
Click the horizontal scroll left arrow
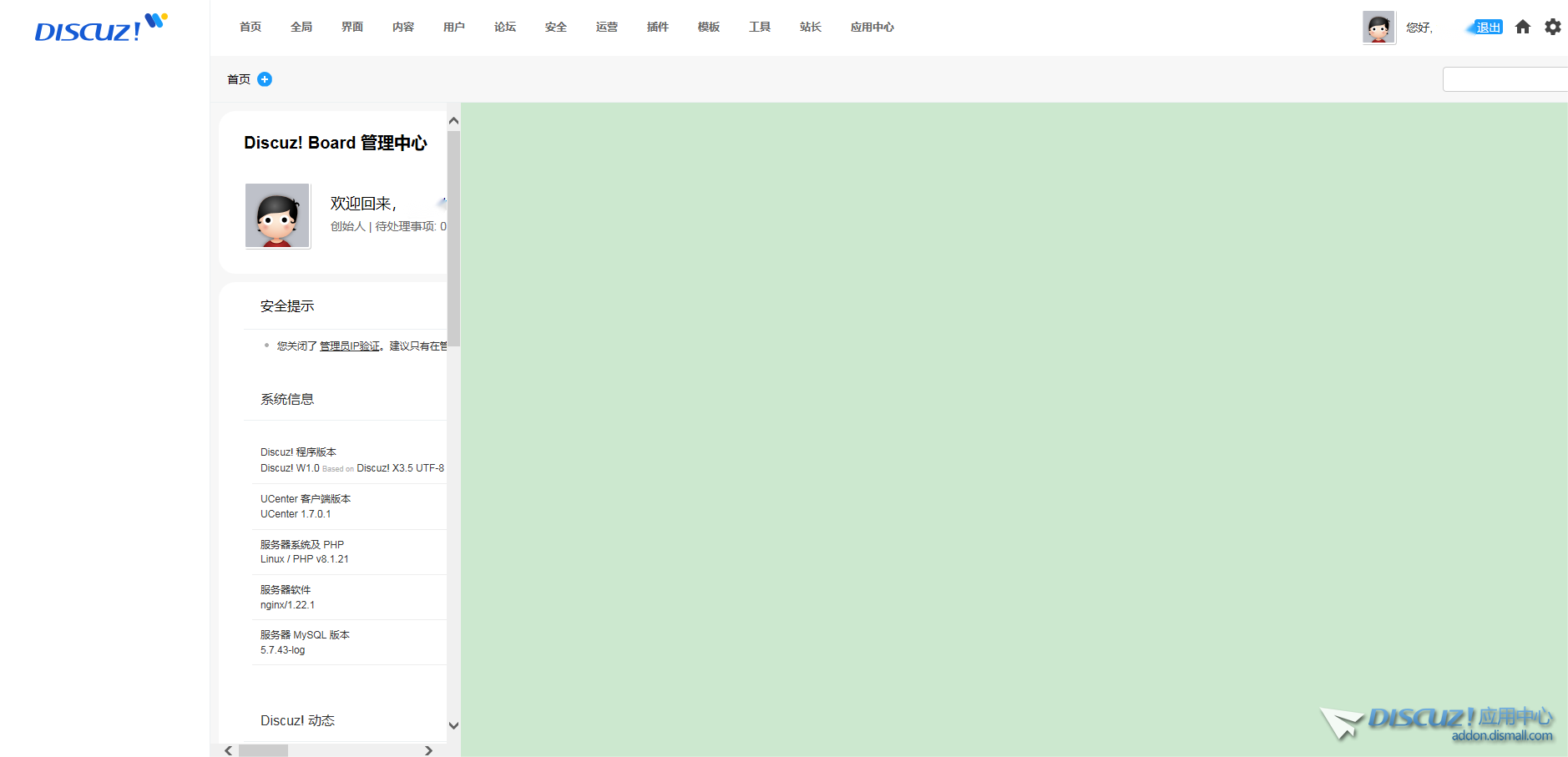[229, 750]
